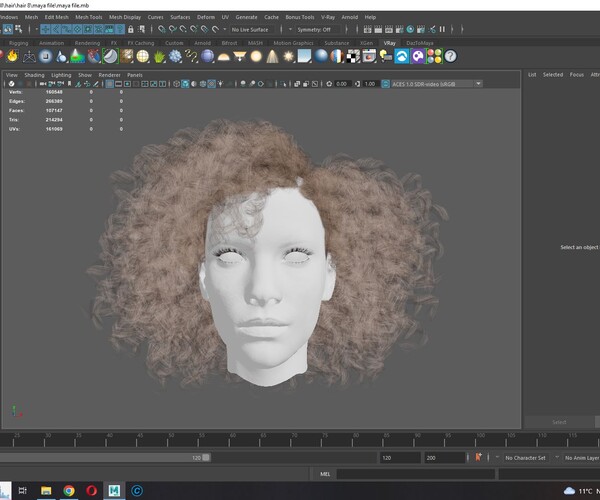Toggle the padlock selection lock icon
This screenshot has height=500, width=600.
(131, 29)
